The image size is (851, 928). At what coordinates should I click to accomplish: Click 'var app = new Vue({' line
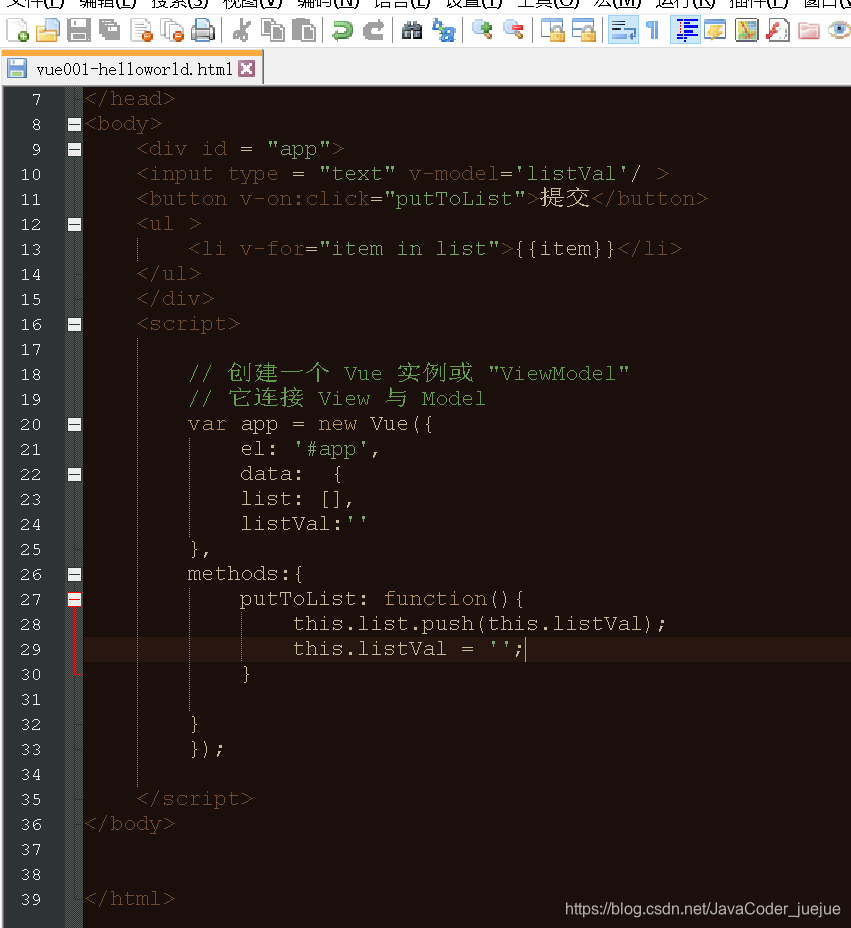coord(310,424)
